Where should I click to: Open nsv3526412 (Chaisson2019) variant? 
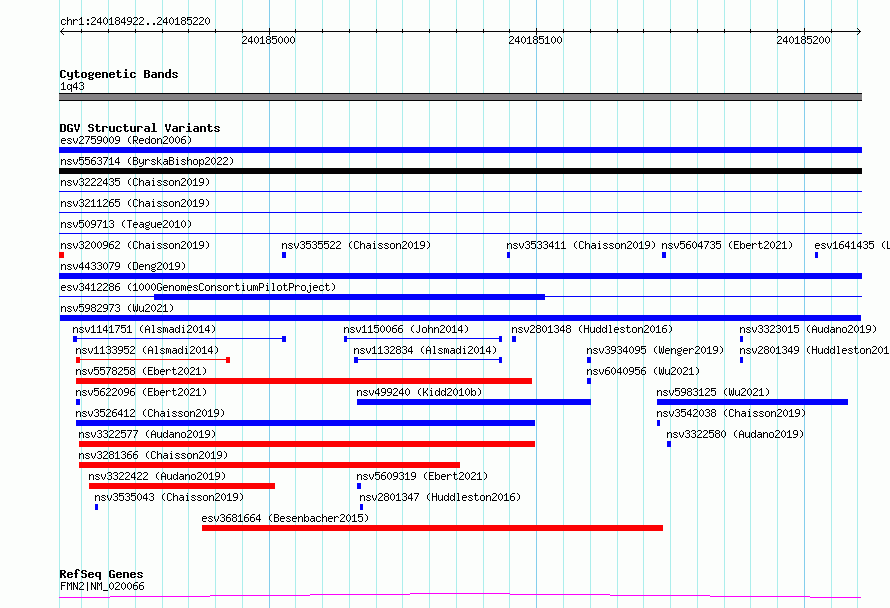(x=150, y=413)
